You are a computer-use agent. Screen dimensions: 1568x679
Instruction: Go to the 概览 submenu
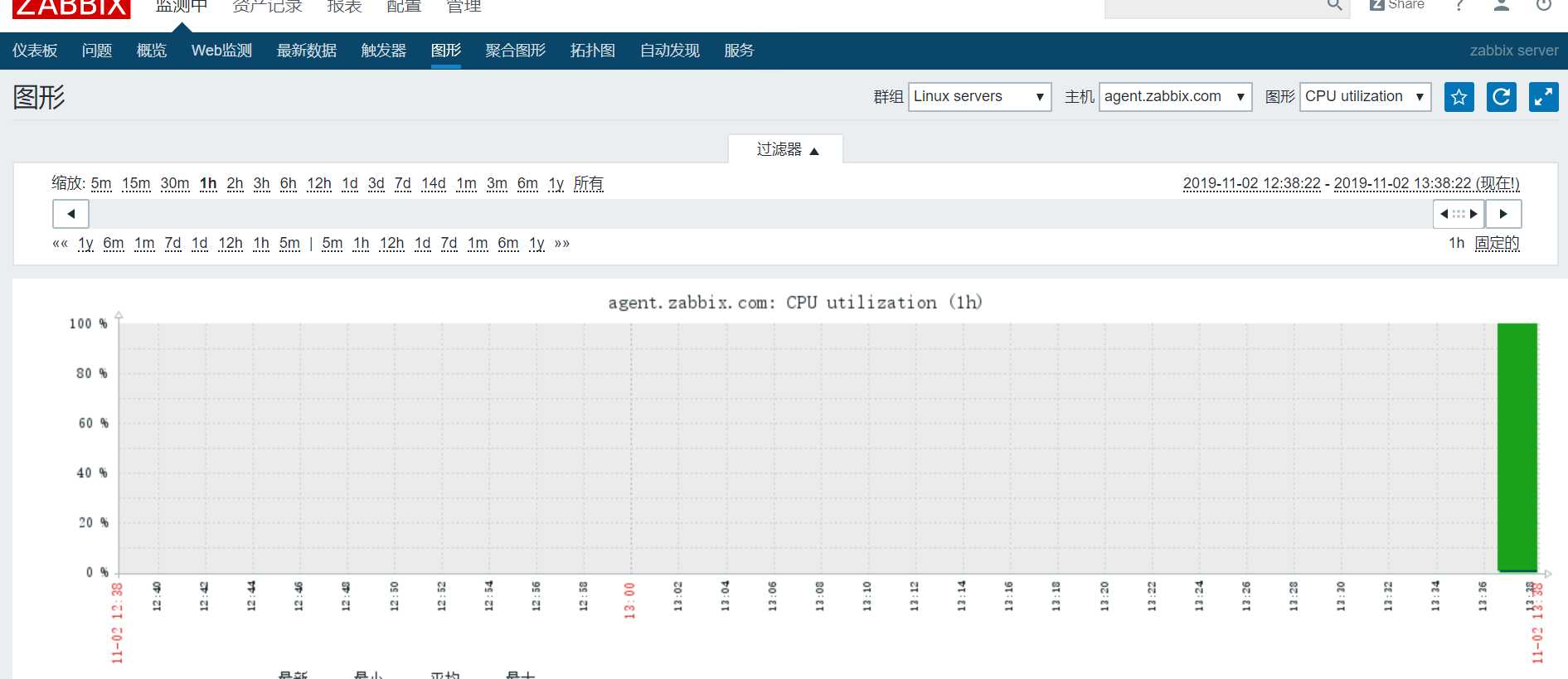pyautogui.click(x=152, y=51)
